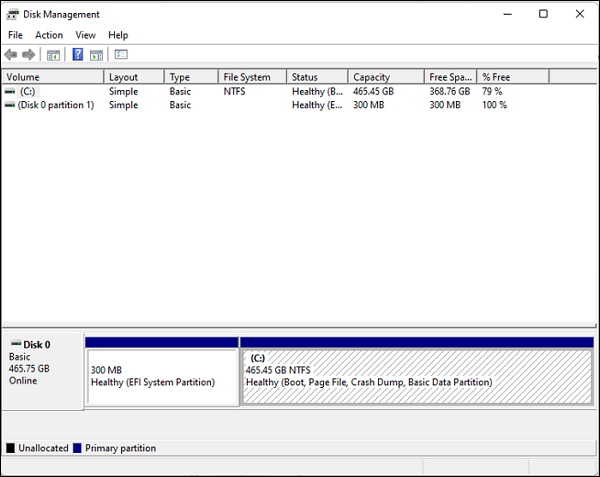Click the blue Primary partition legend swatch
Viewport: 600px width, 477px height.
coord(77,448)
